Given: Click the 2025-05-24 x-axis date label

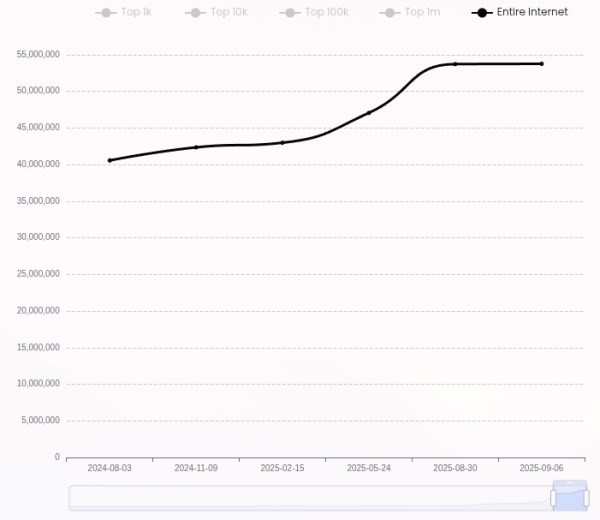Looking at the screenshot, I should [369, 468].
